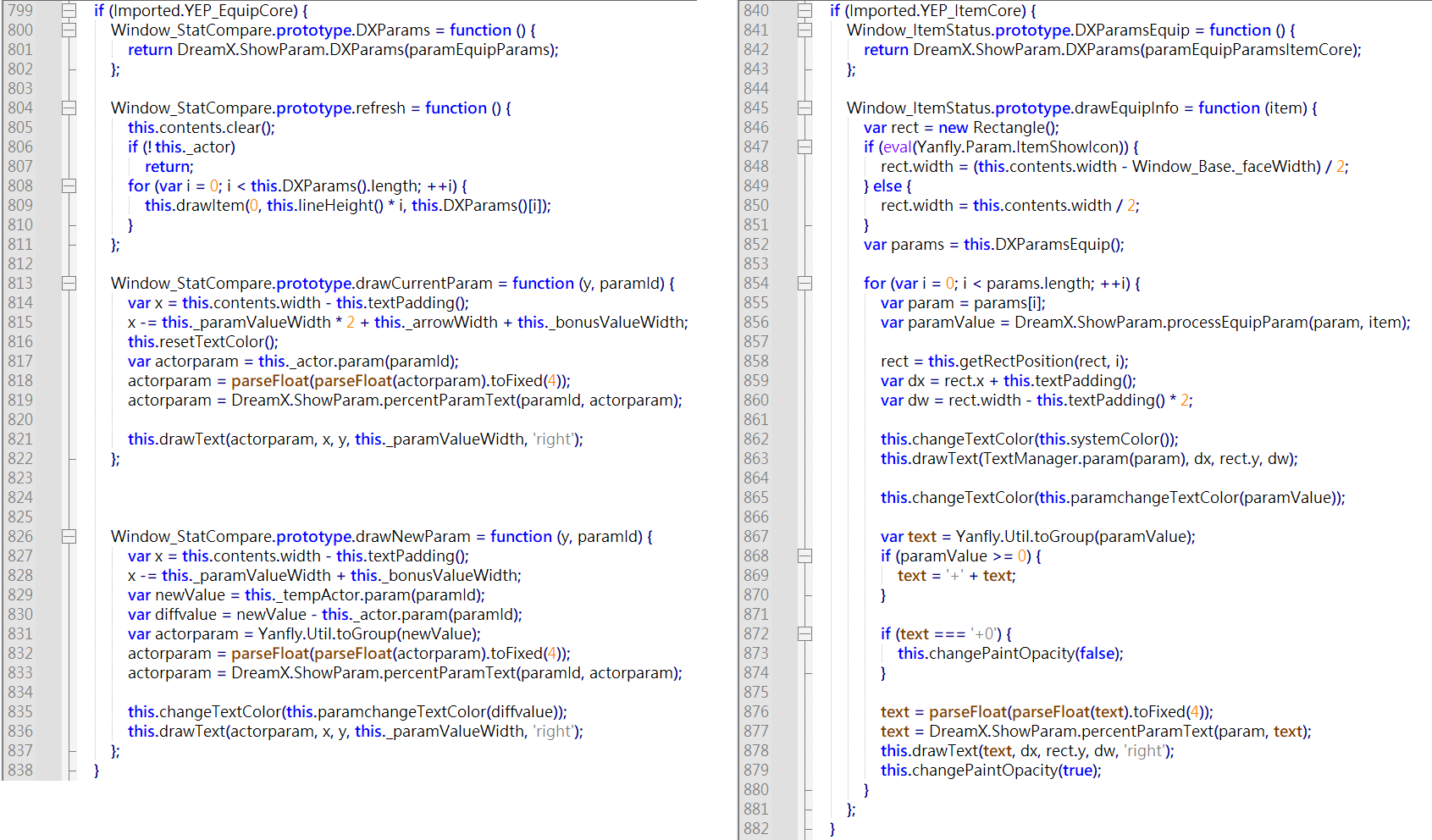Viewport: 1432px width, 840px height.
Task: Collapse the for loop fold at line 854
Action: pos(805,284)
